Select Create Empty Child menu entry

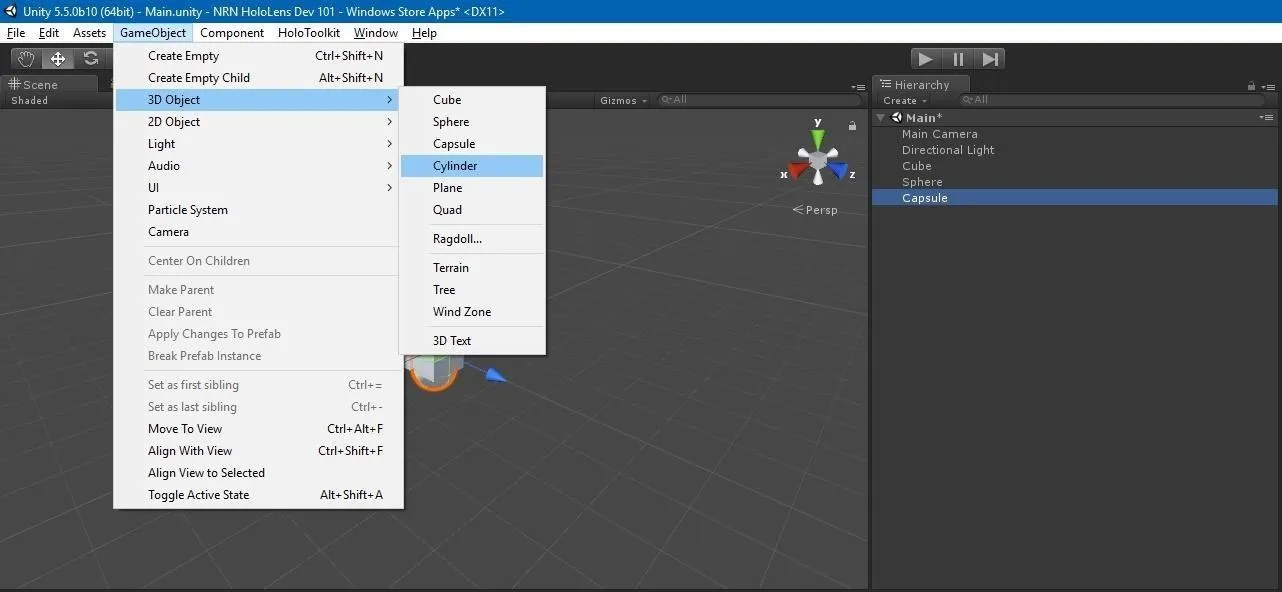(258, 78)
